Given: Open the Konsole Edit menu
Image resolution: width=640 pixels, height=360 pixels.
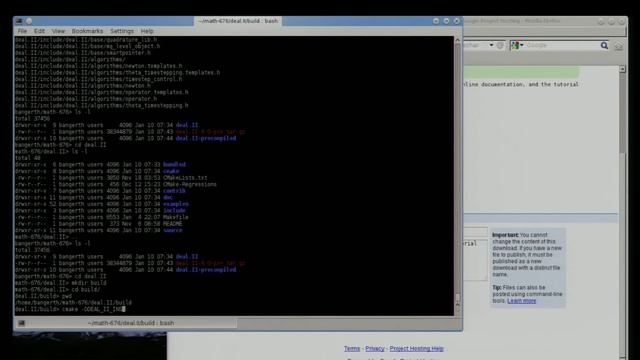Looking at the screenshot, I should [39, 31].
